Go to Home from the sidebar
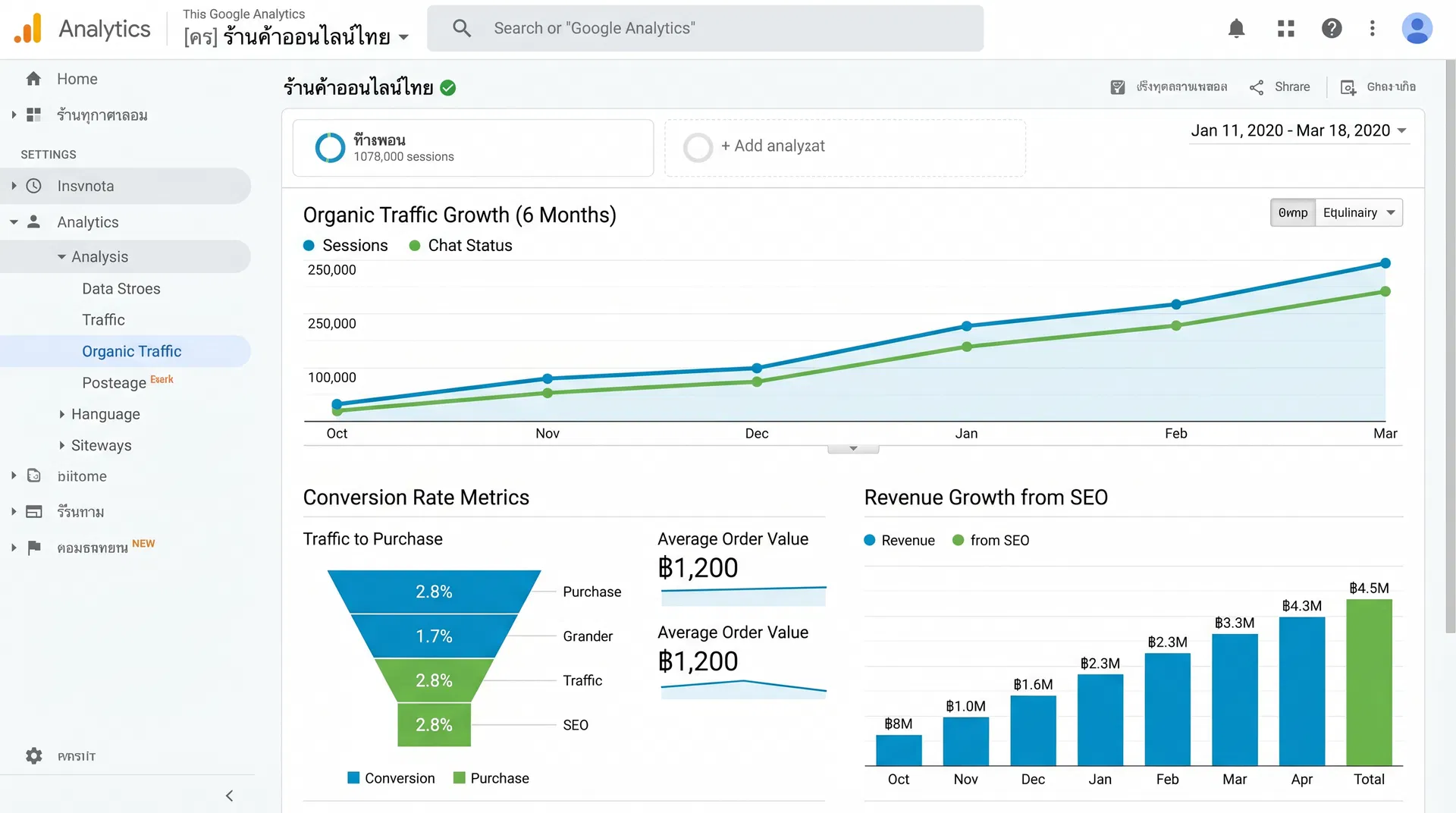Image resolution: width=1456 pixels, height=813 pixels. 77,78
